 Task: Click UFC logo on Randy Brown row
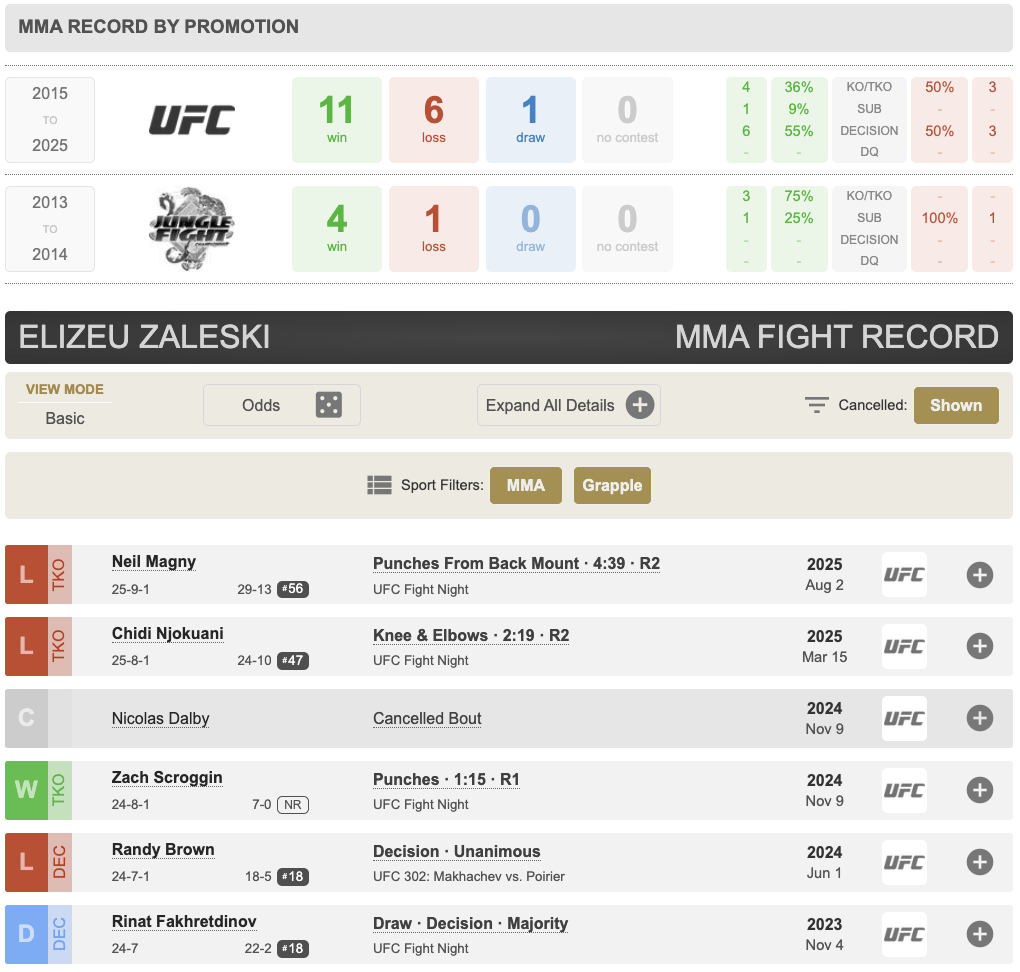[x=904, y=863]
